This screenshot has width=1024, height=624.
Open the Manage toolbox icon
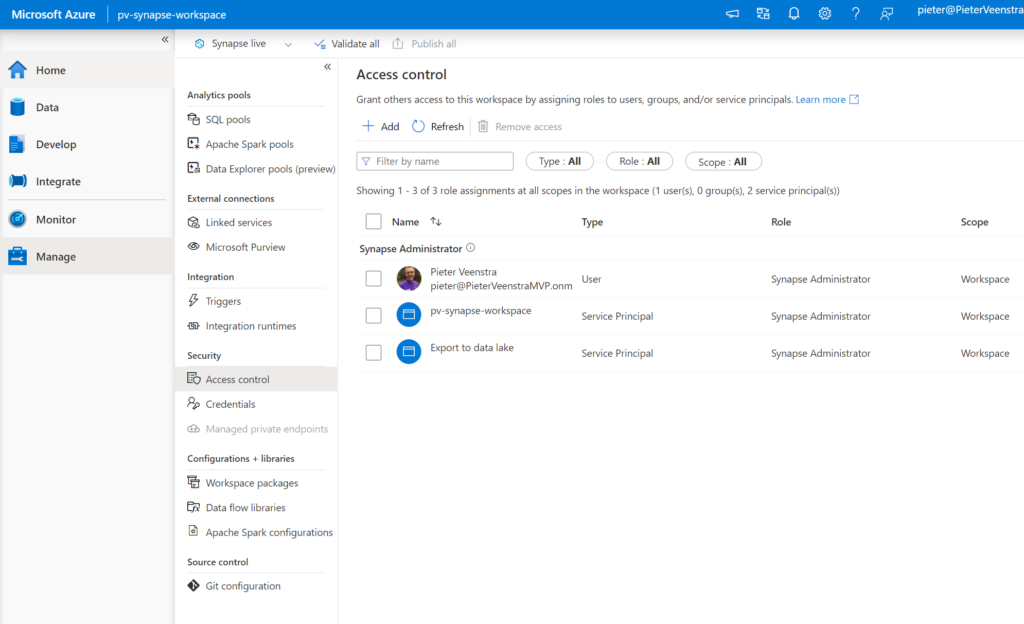click(x=18, y=257)
